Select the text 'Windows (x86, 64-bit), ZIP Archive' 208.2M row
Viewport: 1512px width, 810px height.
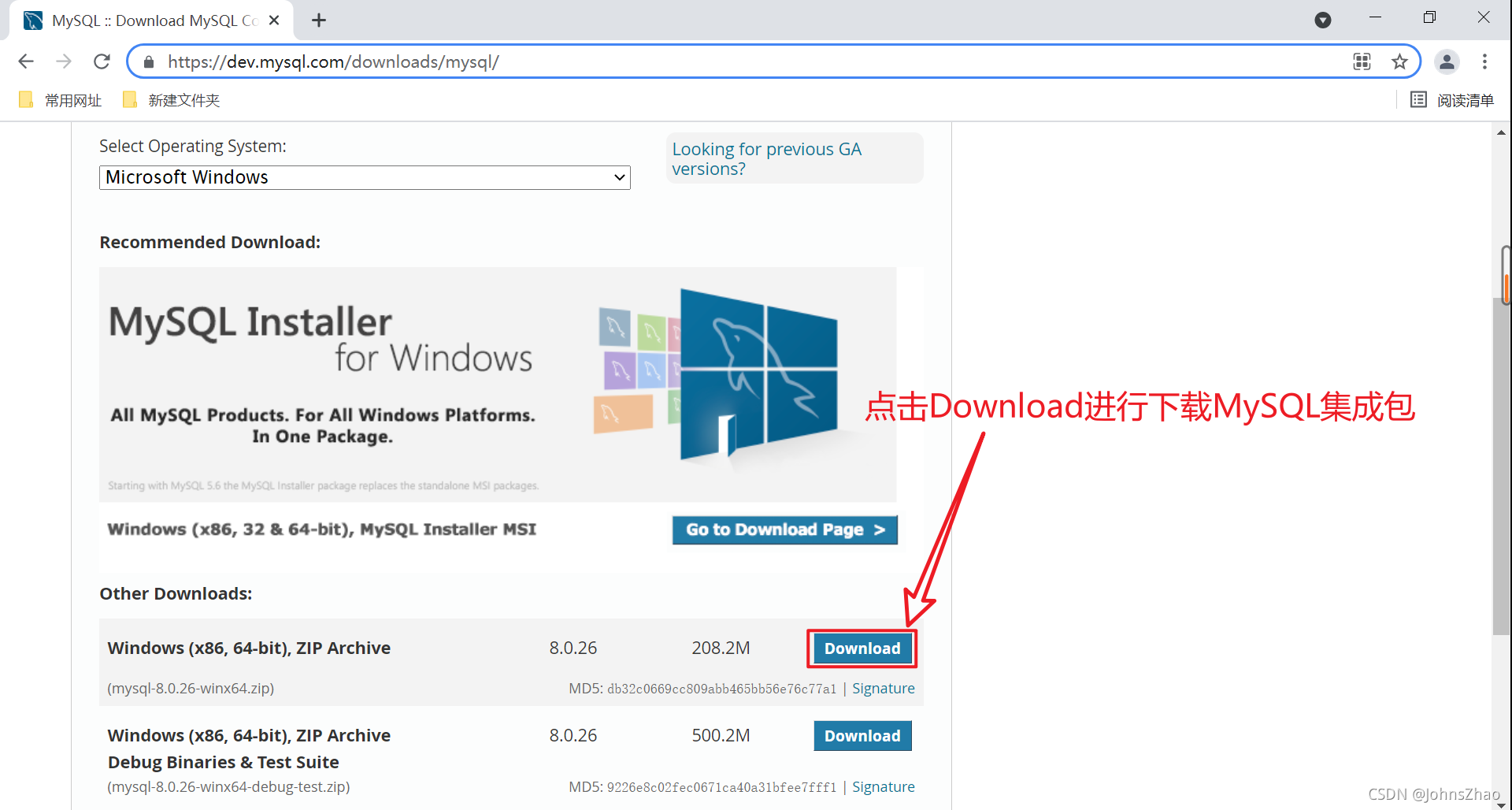pos(249,648)
